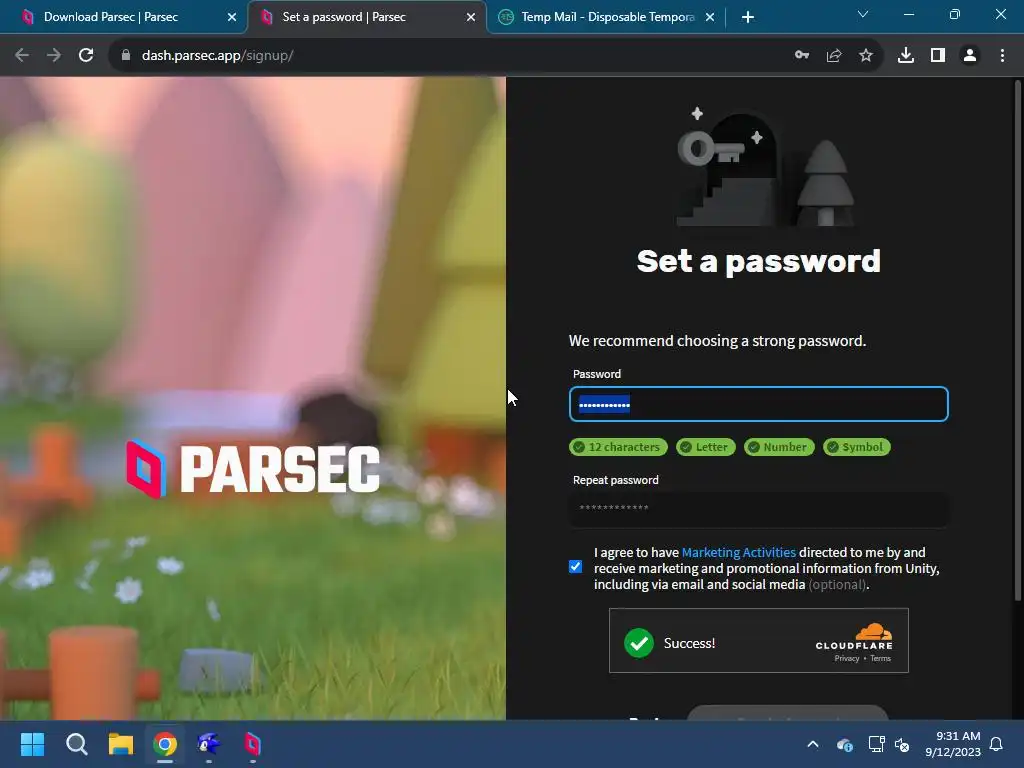The image size is (1024, 768).
Task: Restore down the Chrome window
Action: 955,14
